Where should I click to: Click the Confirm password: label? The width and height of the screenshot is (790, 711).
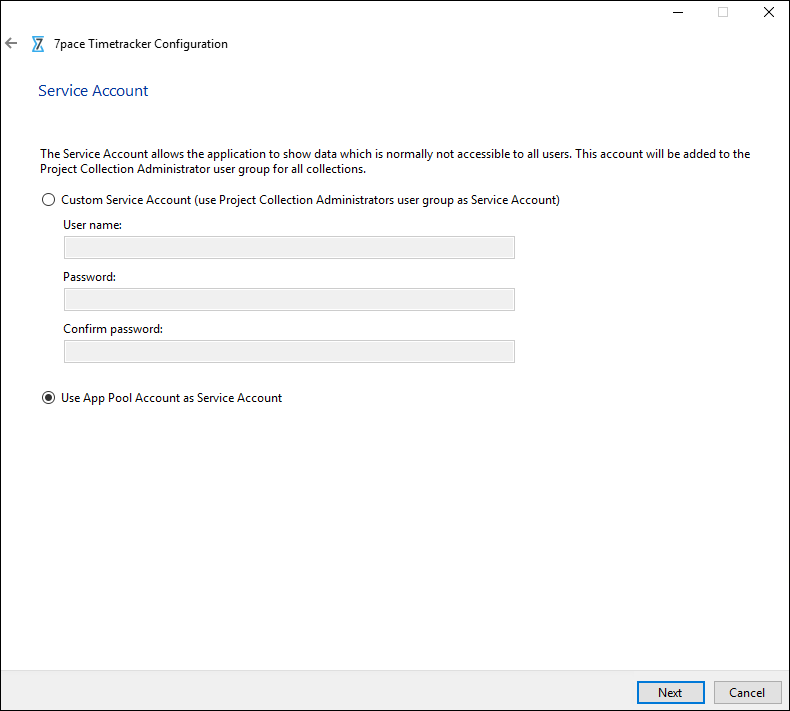113,329
